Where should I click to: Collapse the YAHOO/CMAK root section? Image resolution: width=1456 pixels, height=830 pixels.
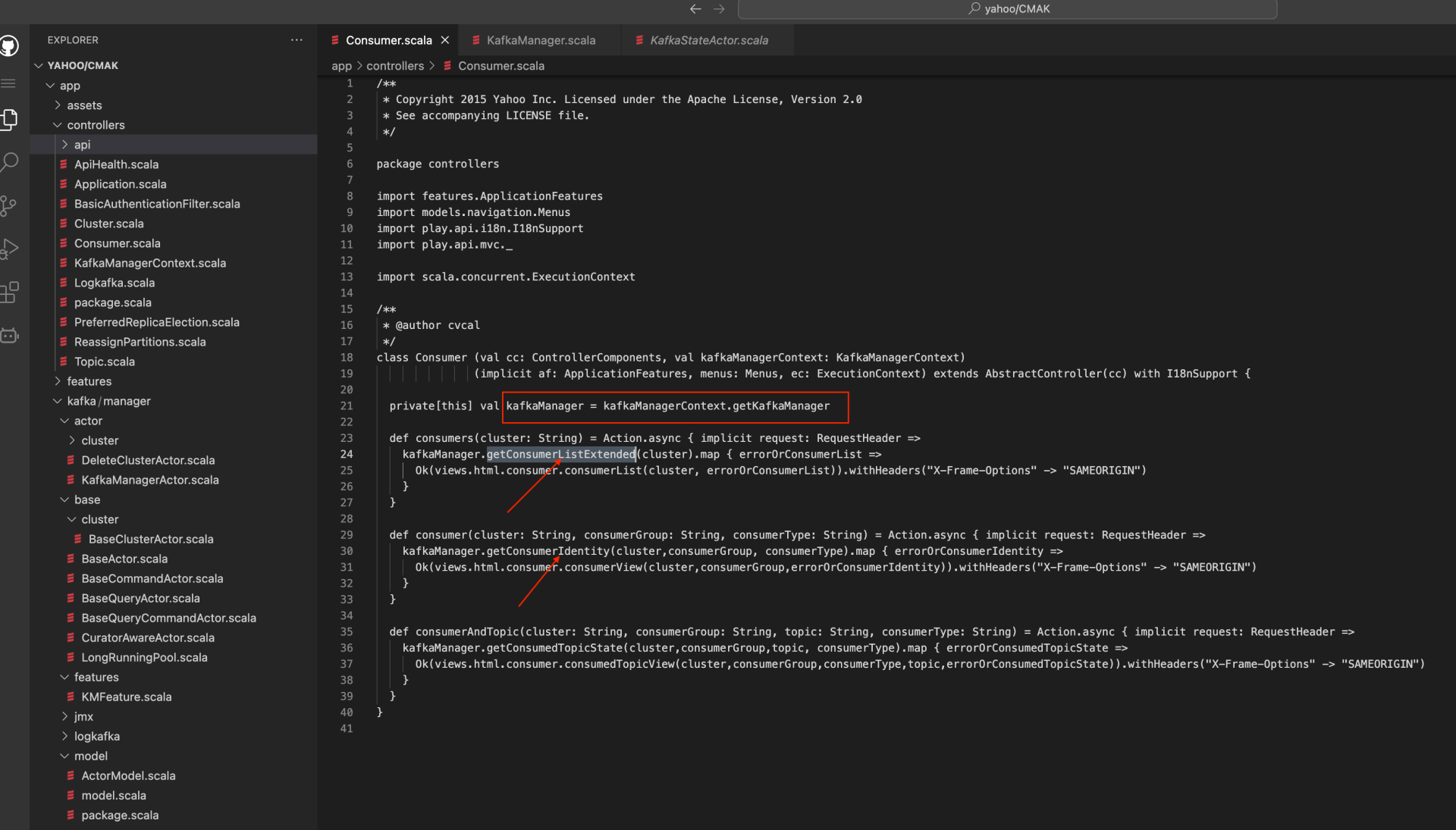point(82,66)
